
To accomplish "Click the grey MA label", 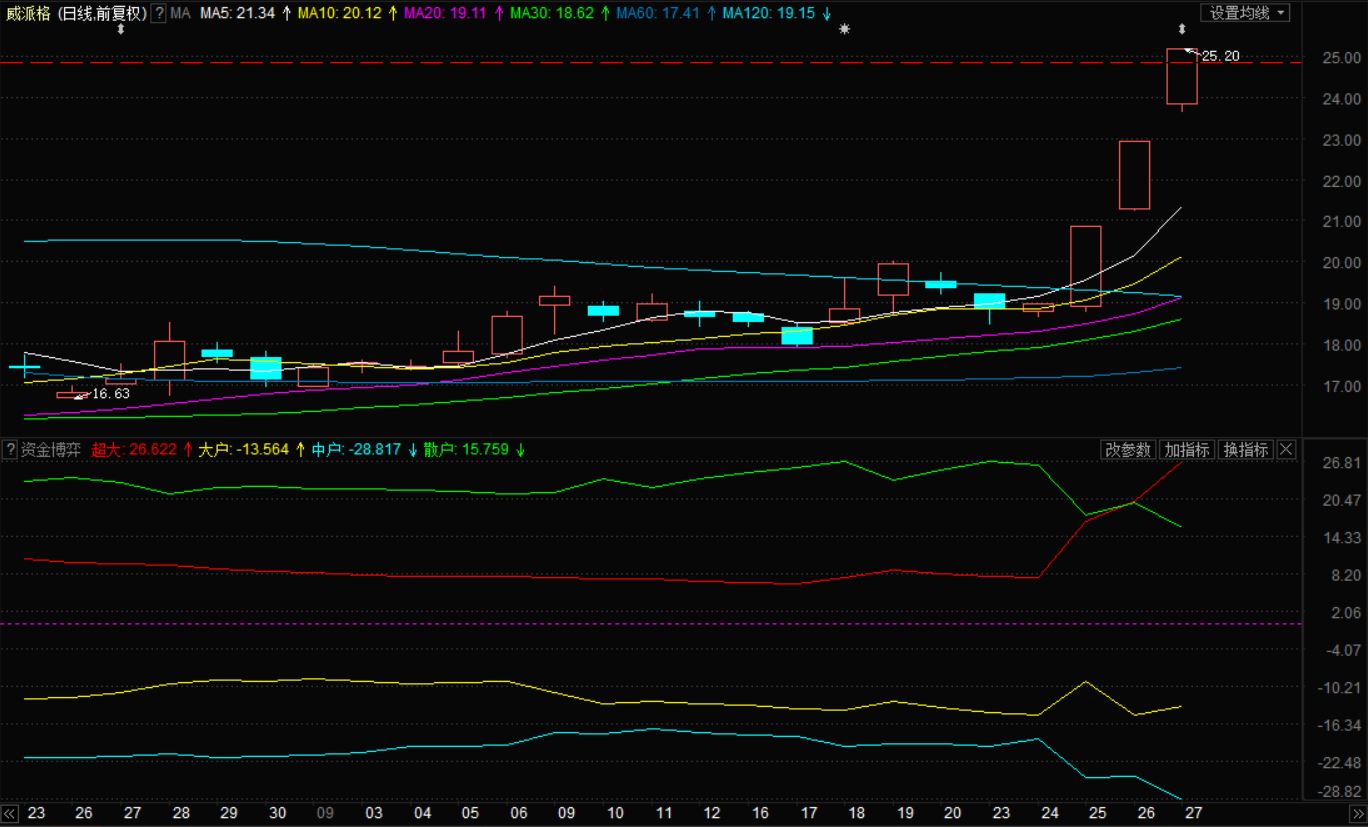I will pyautogui.click(x=180, y=13).
